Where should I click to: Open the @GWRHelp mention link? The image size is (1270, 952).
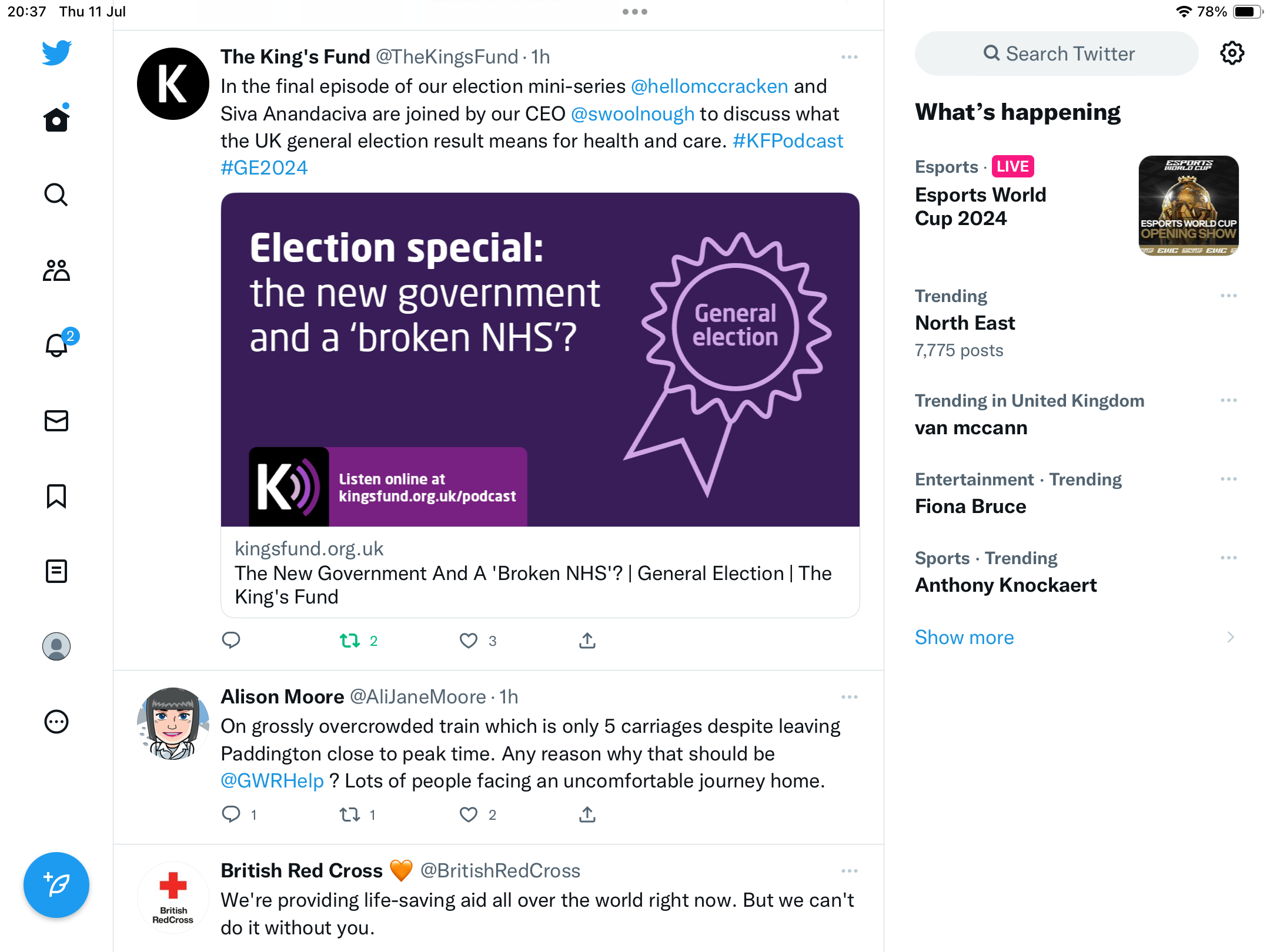(272, 781)
